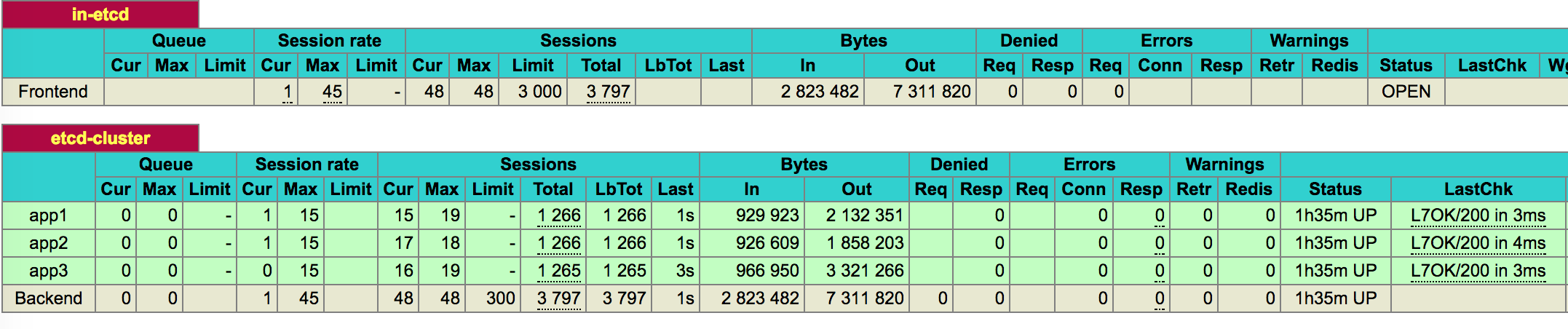1568x329 pixels.
Task: Click Backend response errors value 0
Action: pyautogui.click(x=1160, y=298)
